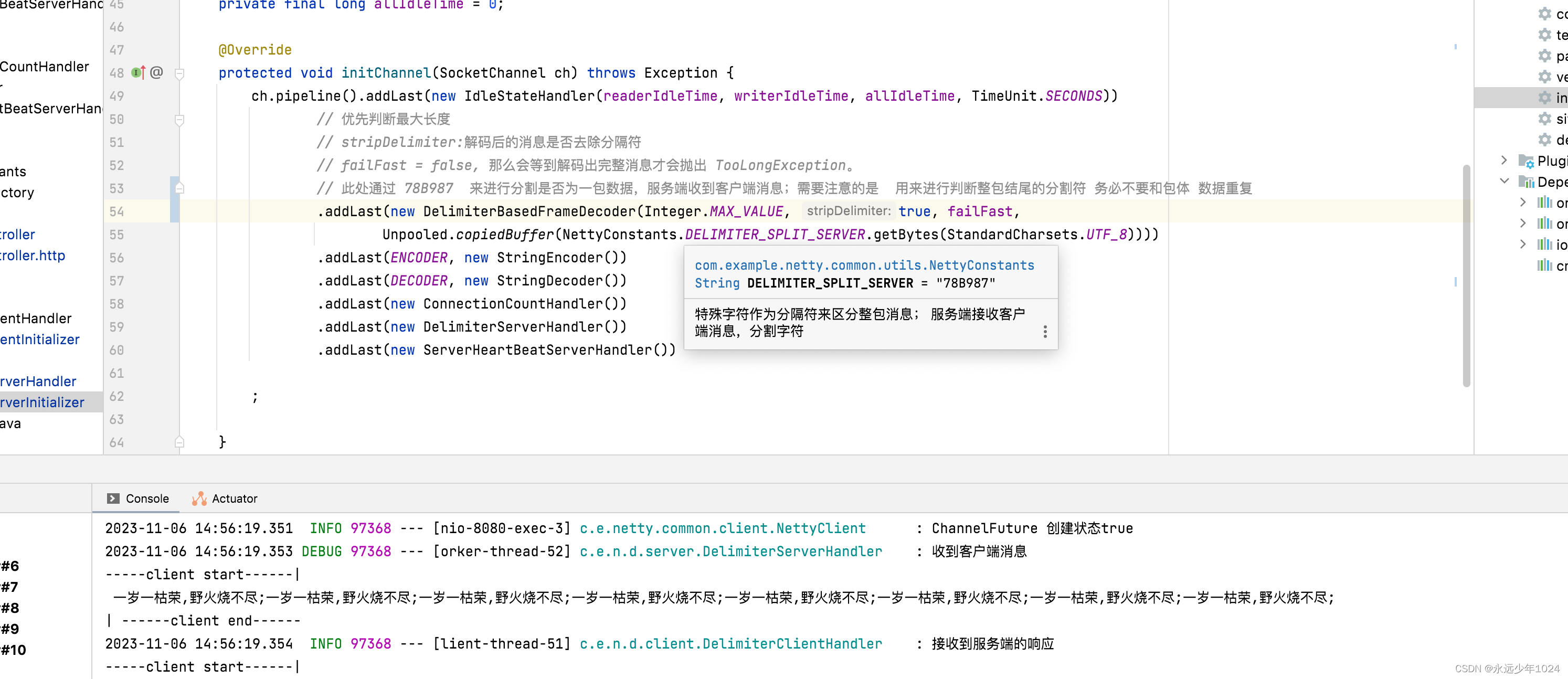1568x679 pixels.
Task: Click the library icon of the 'io' dependency
Action: [x=1545, y=244]
